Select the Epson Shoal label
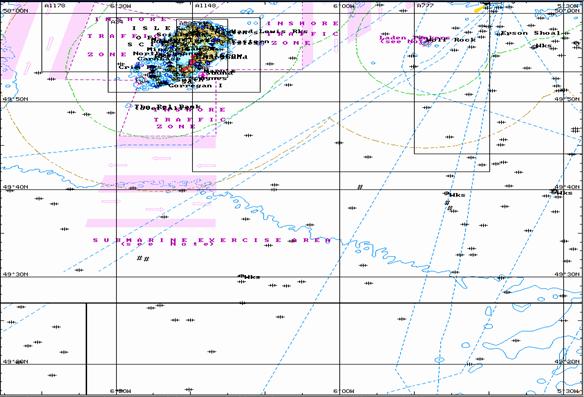584x397 pixels. [x=530, y=33]
